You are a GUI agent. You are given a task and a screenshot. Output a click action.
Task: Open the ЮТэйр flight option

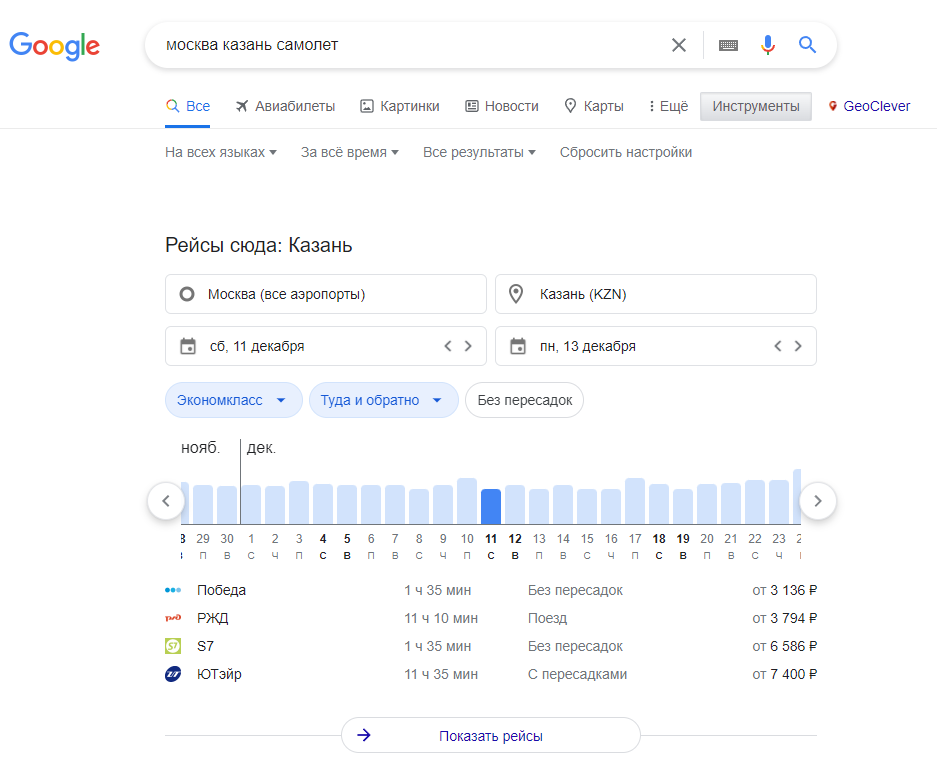tap(491, 674)
